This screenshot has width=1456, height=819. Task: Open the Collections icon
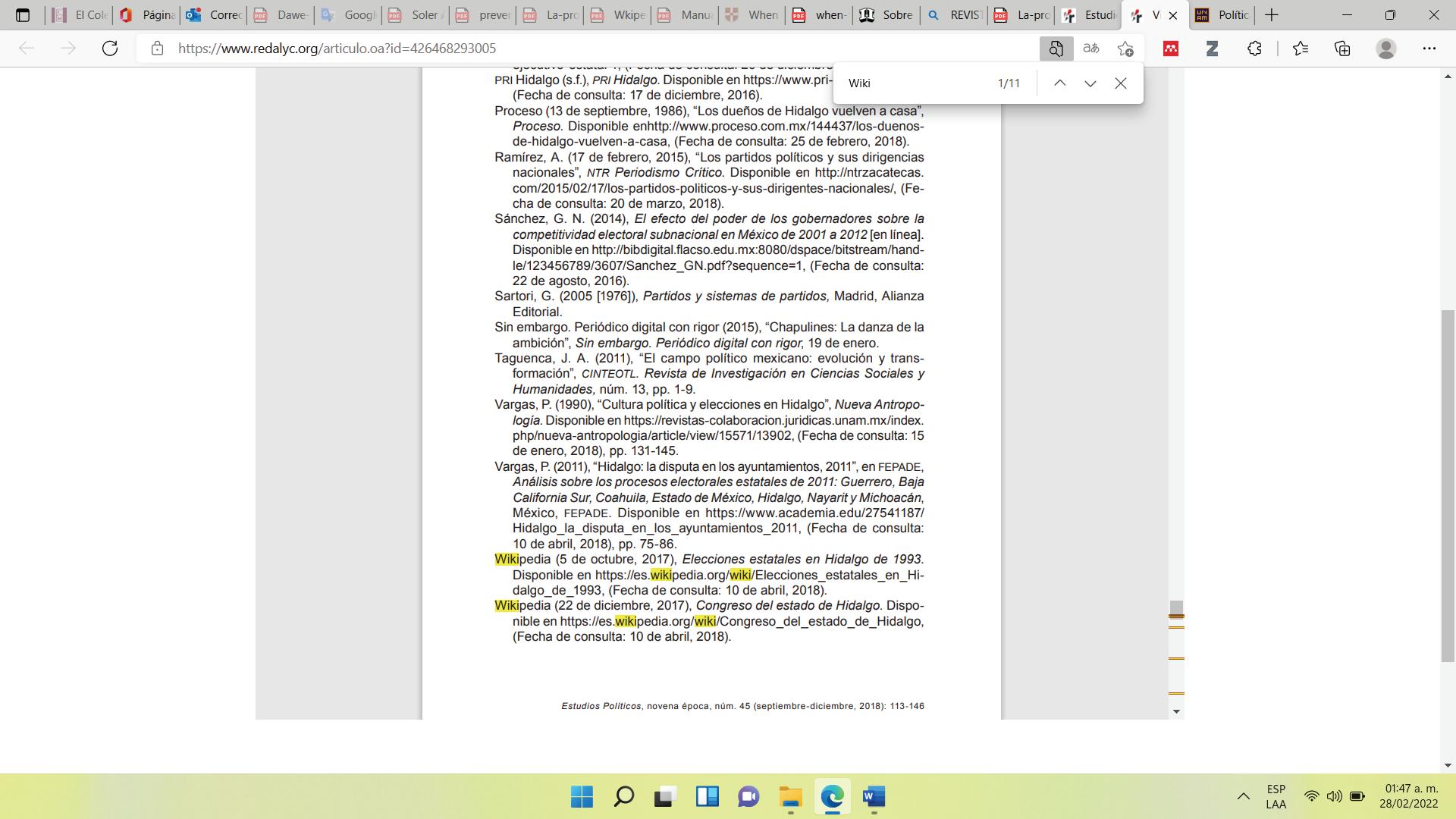pyautogui.click(x=1342, y=49)
